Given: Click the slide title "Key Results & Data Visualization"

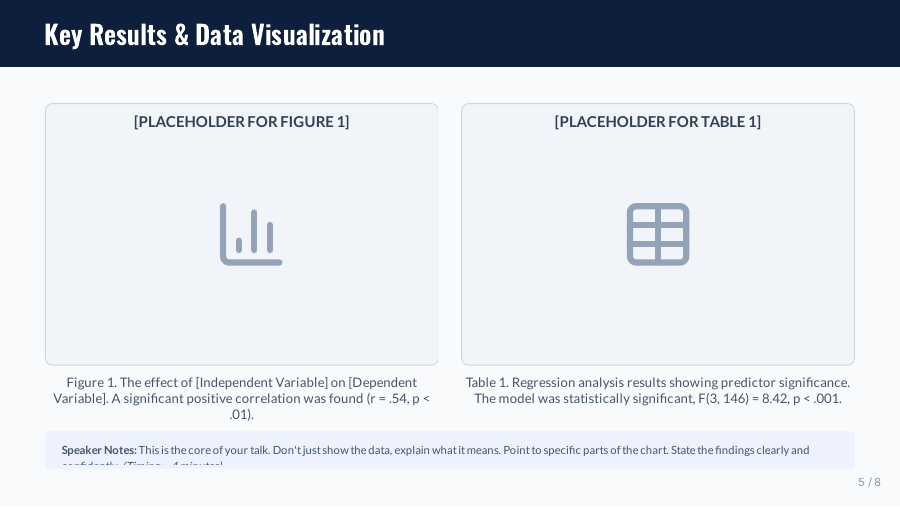Looking at the screenshot, I should [x=214, y=34].
